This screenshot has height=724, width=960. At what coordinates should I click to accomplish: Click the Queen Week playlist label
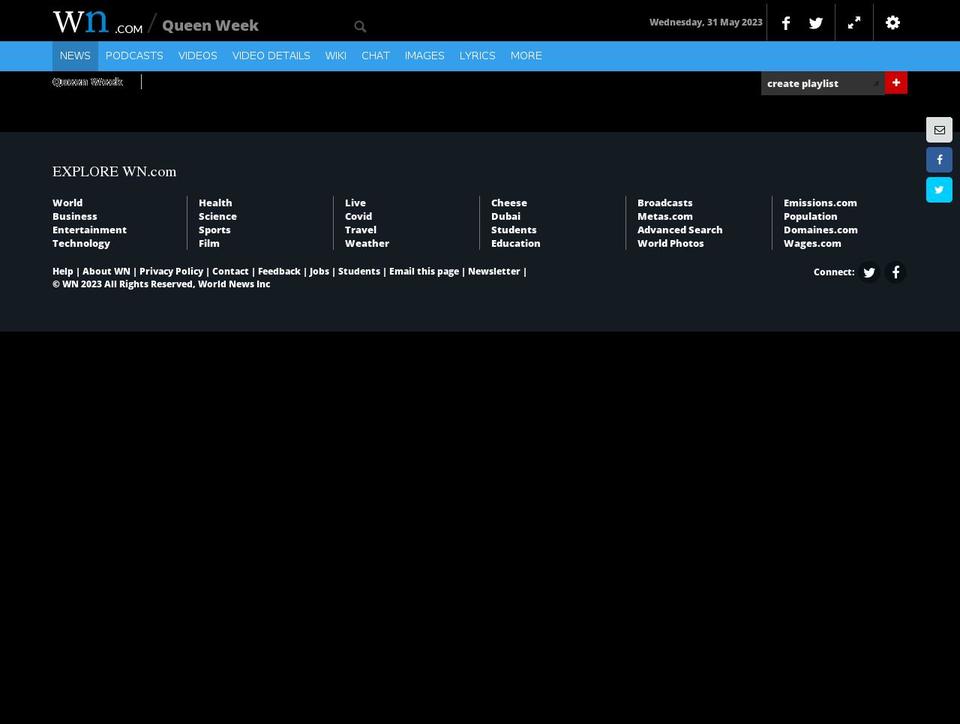point(88,82)
